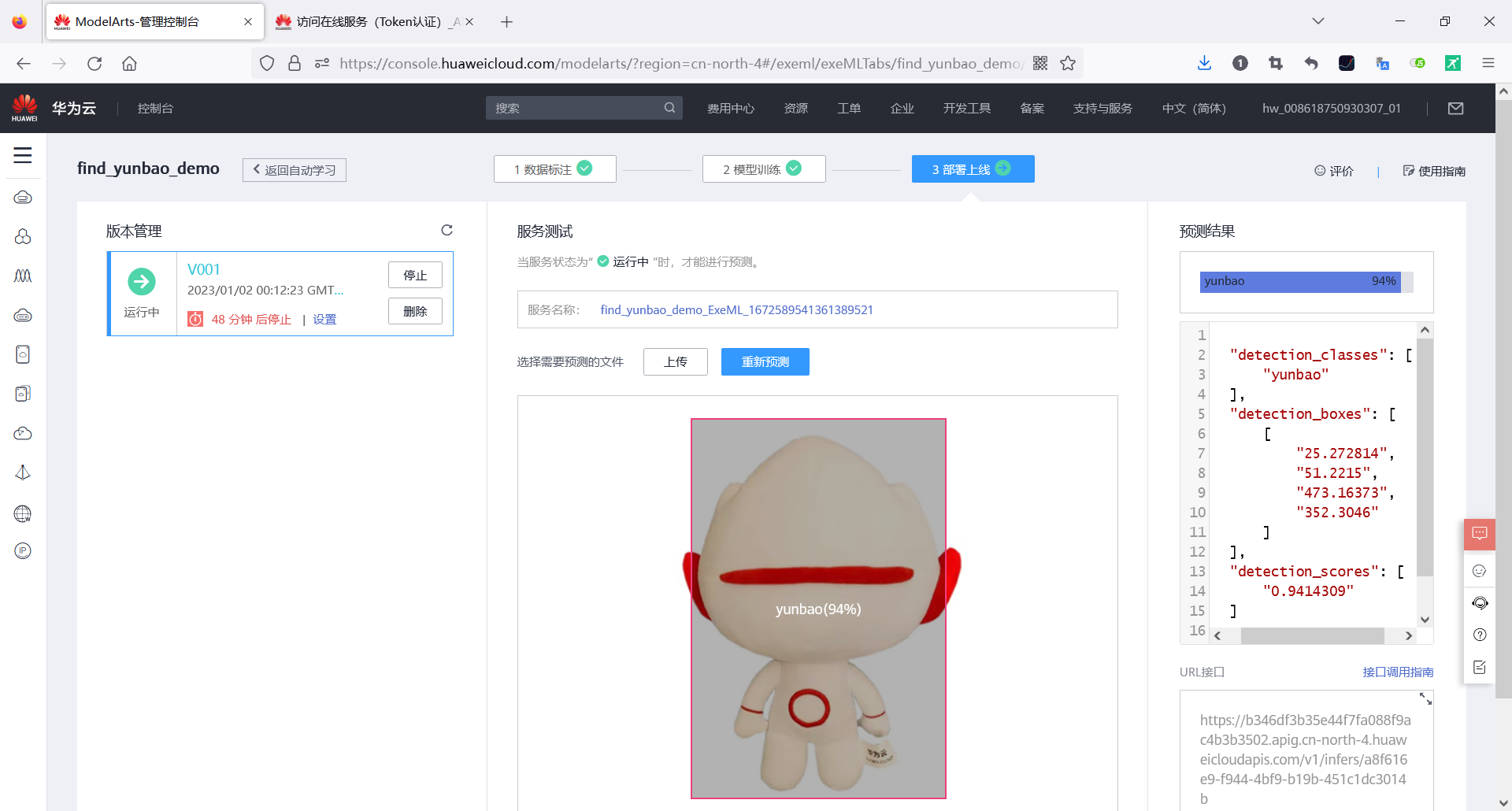This screenshot has width=1512, height=811.
Task: Open the hamburger navigation menu
Action: pos(23,156)
